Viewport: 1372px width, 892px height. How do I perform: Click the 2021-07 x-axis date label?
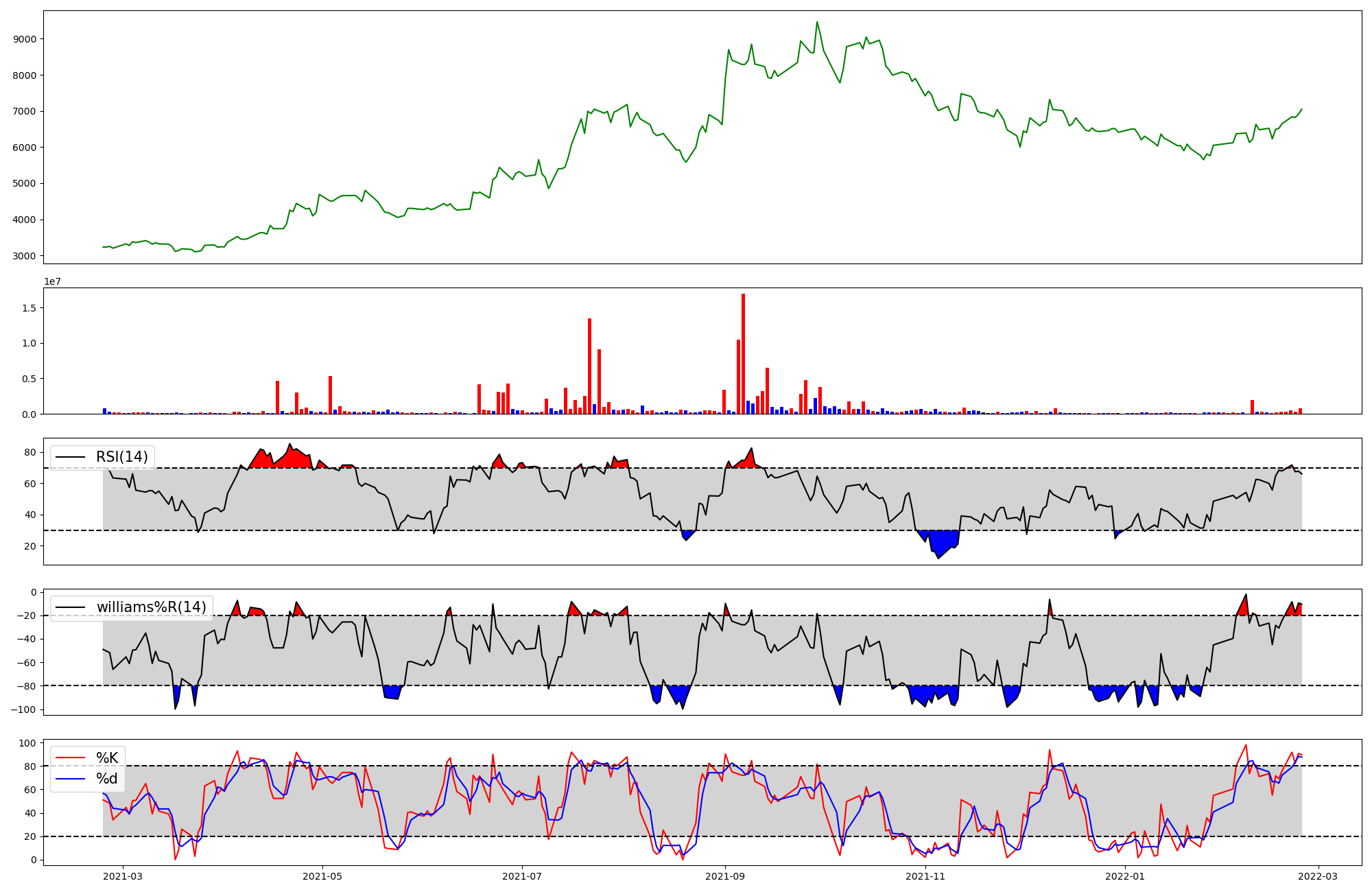522,876
